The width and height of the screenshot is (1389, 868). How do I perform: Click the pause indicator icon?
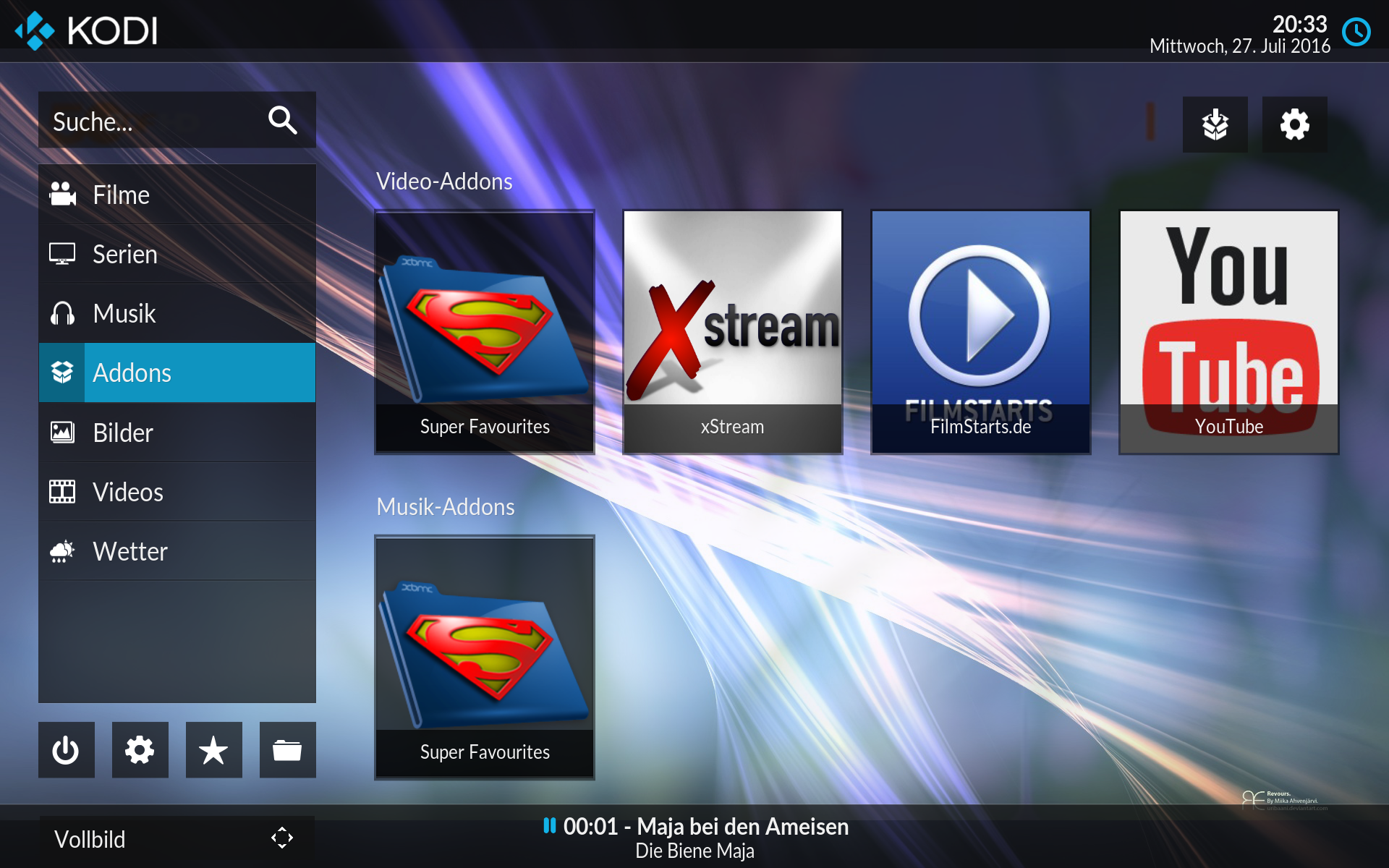coord(550,825)
